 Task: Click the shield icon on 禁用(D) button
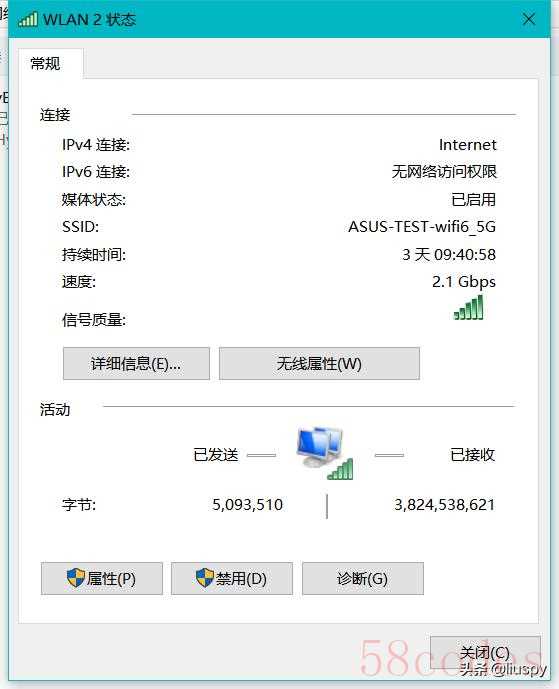[x=204, y=577]
